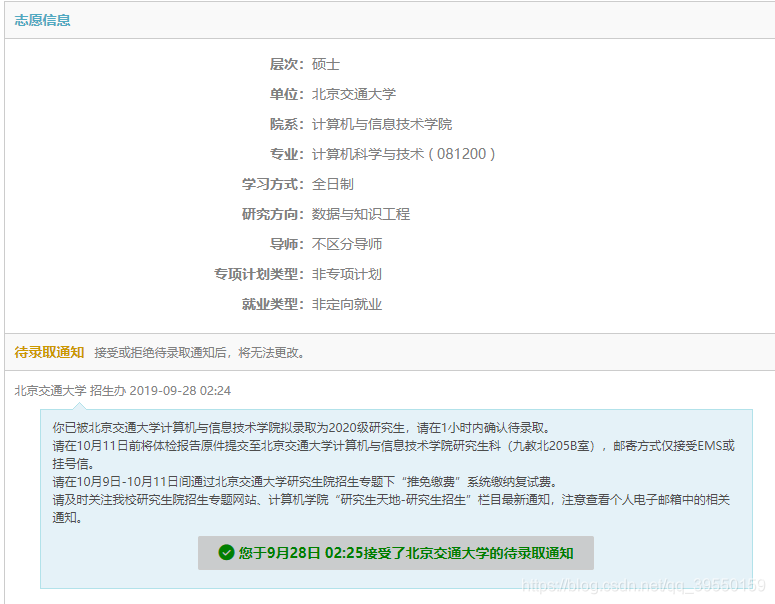775x604 pixels.
Task: Click the 专业 label
Action: (287, 154)
